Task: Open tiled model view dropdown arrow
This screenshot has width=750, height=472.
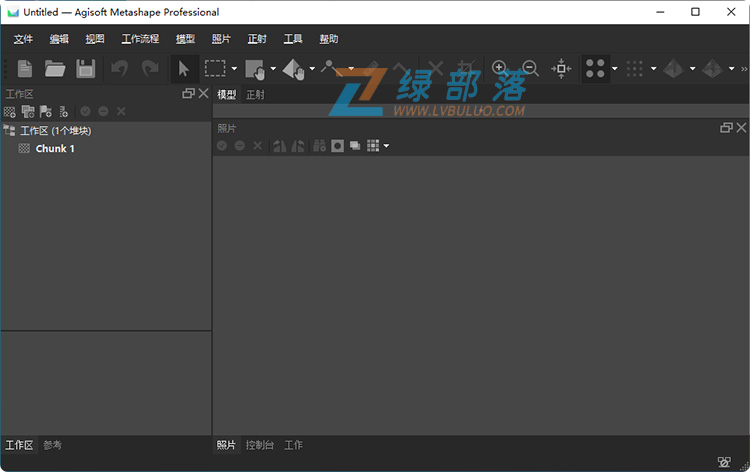Action: [731, 68]
